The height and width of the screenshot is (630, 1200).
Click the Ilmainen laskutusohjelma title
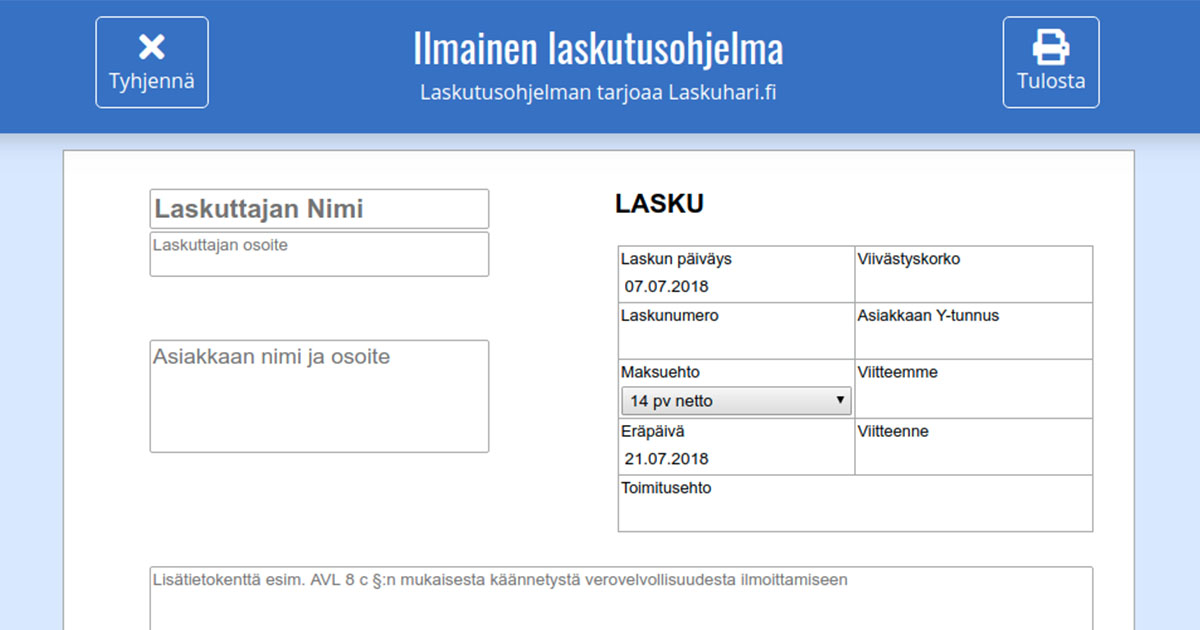[598, 48]
